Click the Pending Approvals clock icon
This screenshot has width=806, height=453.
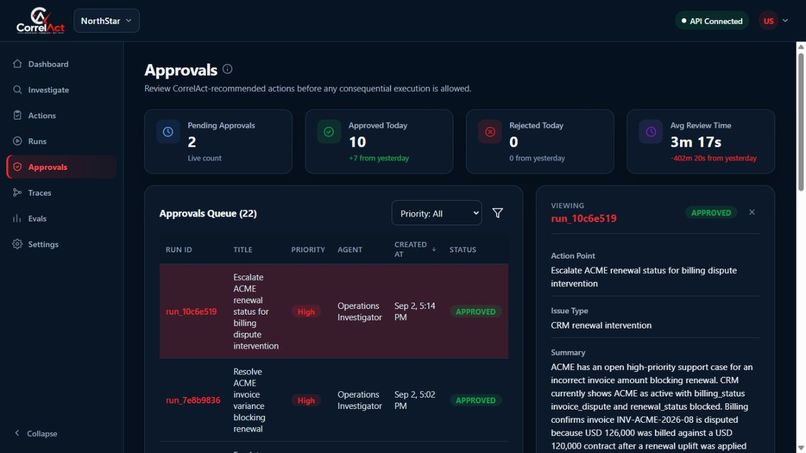pos(168,132)
